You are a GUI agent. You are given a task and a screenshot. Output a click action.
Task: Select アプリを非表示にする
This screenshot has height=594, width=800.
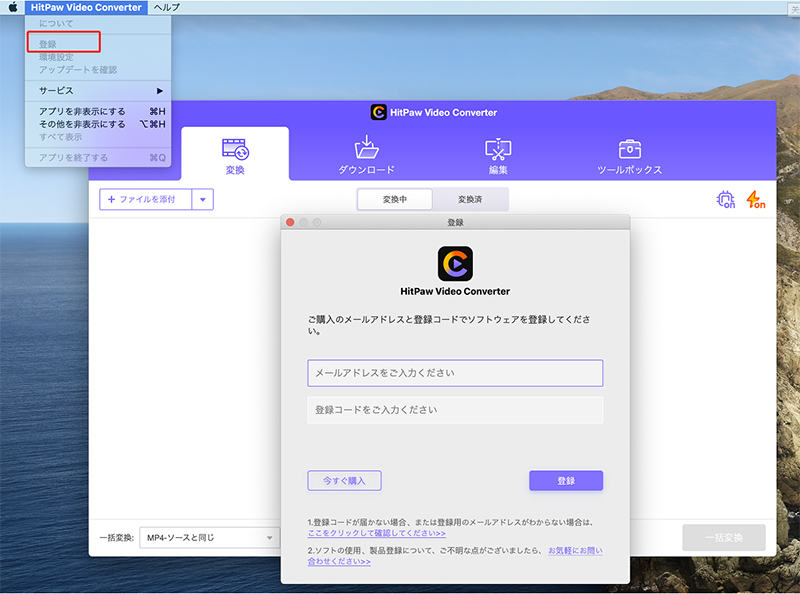[x=98, y=111]
